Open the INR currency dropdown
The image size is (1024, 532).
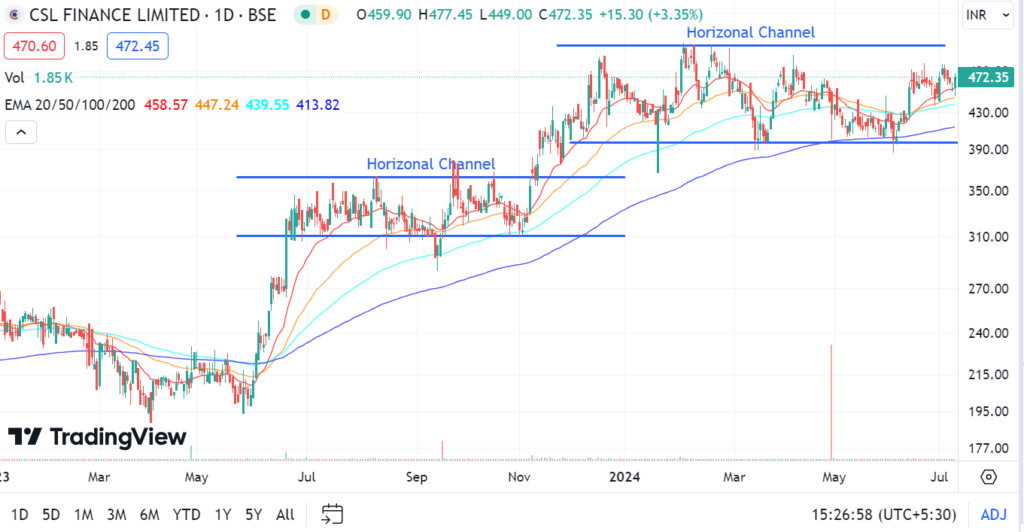987,15
